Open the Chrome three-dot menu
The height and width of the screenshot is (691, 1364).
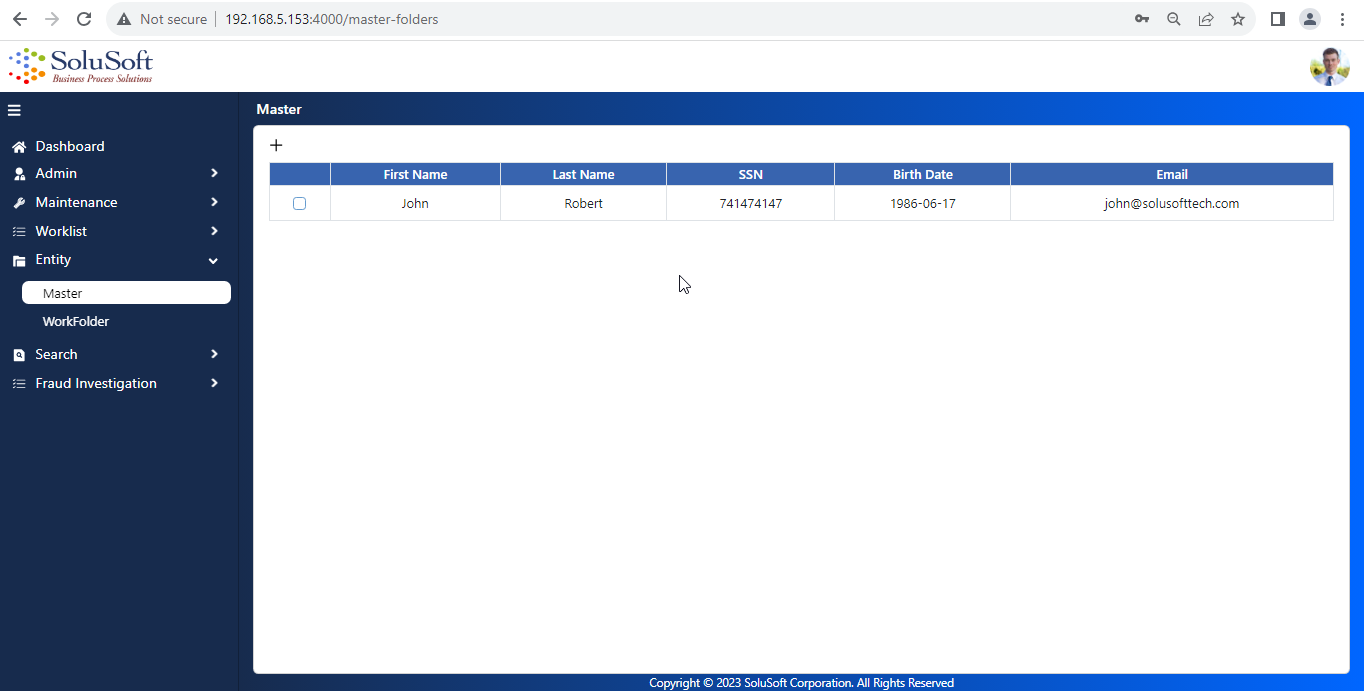click(1342, 19)
